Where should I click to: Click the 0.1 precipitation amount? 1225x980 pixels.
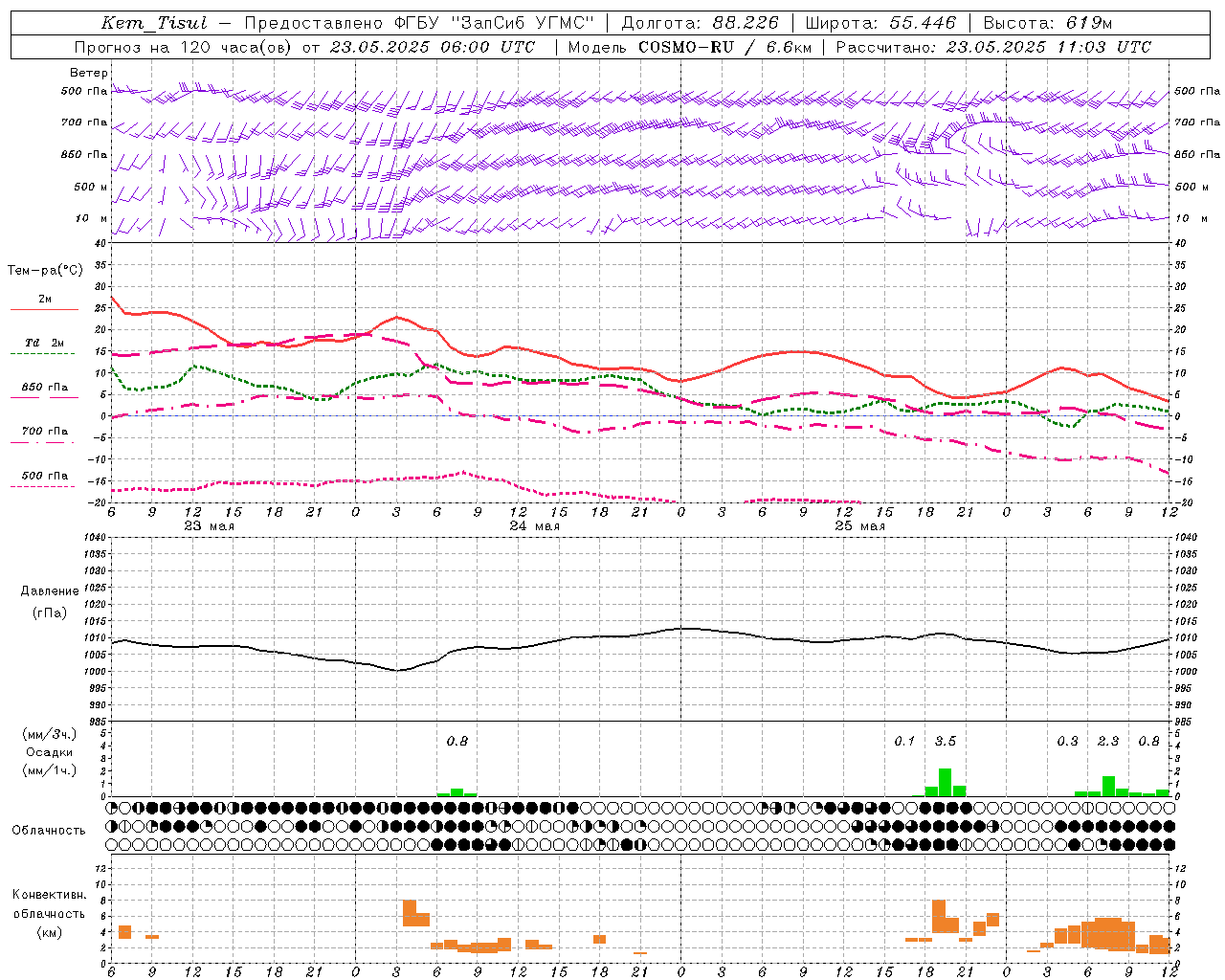(904, 741)
